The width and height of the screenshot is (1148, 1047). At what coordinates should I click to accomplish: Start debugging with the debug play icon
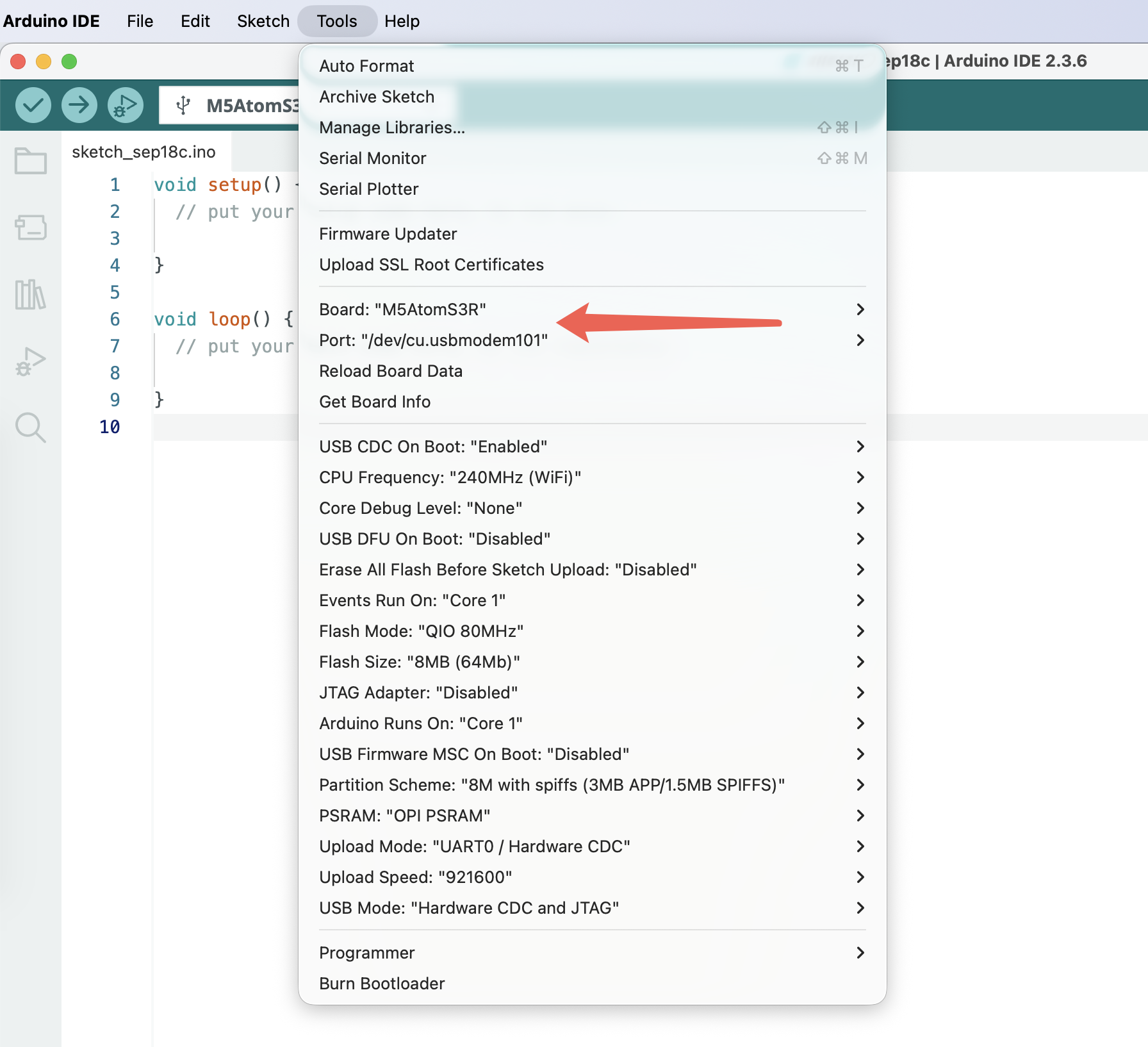coord(126,105)
